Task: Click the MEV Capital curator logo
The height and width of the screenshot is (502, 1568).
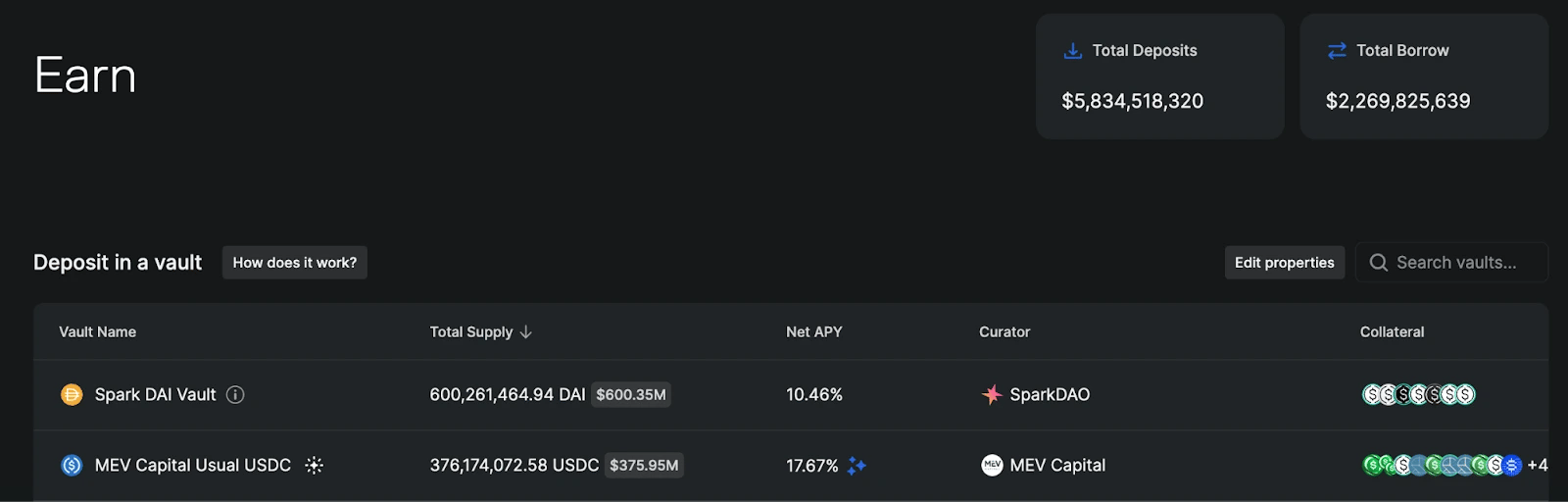Action: (x=992, y=466)
